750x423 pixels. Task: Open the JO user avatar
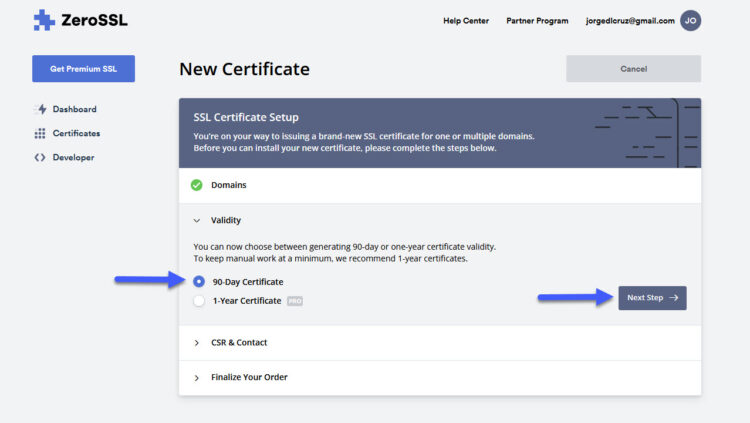[x=690, y=21]
